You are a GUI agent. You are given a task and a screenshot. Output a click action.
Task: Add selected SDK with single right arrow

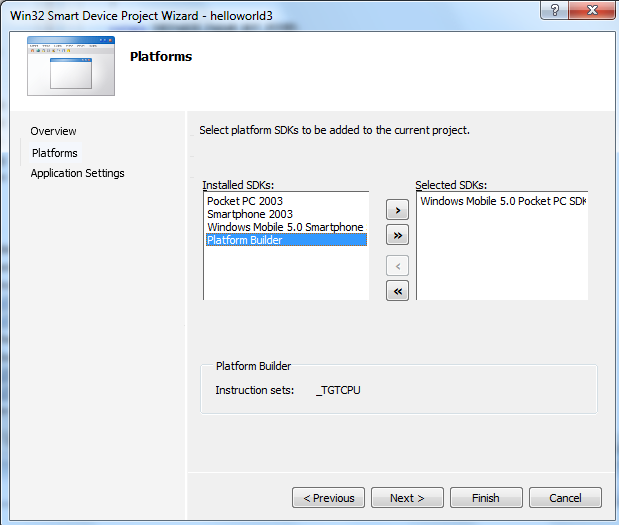pos(397,210)
